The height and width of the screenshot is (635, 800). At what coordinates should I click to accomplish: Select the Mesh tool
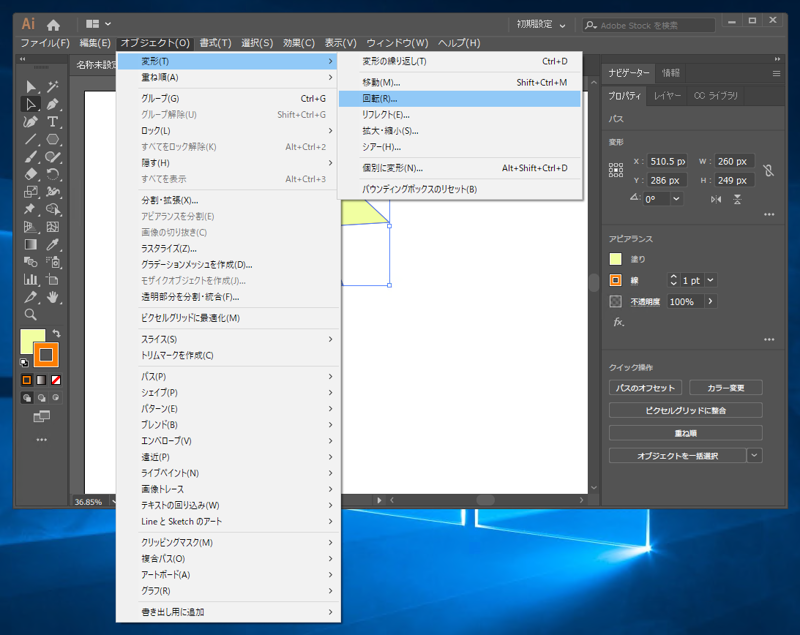(x=53, y=227)
